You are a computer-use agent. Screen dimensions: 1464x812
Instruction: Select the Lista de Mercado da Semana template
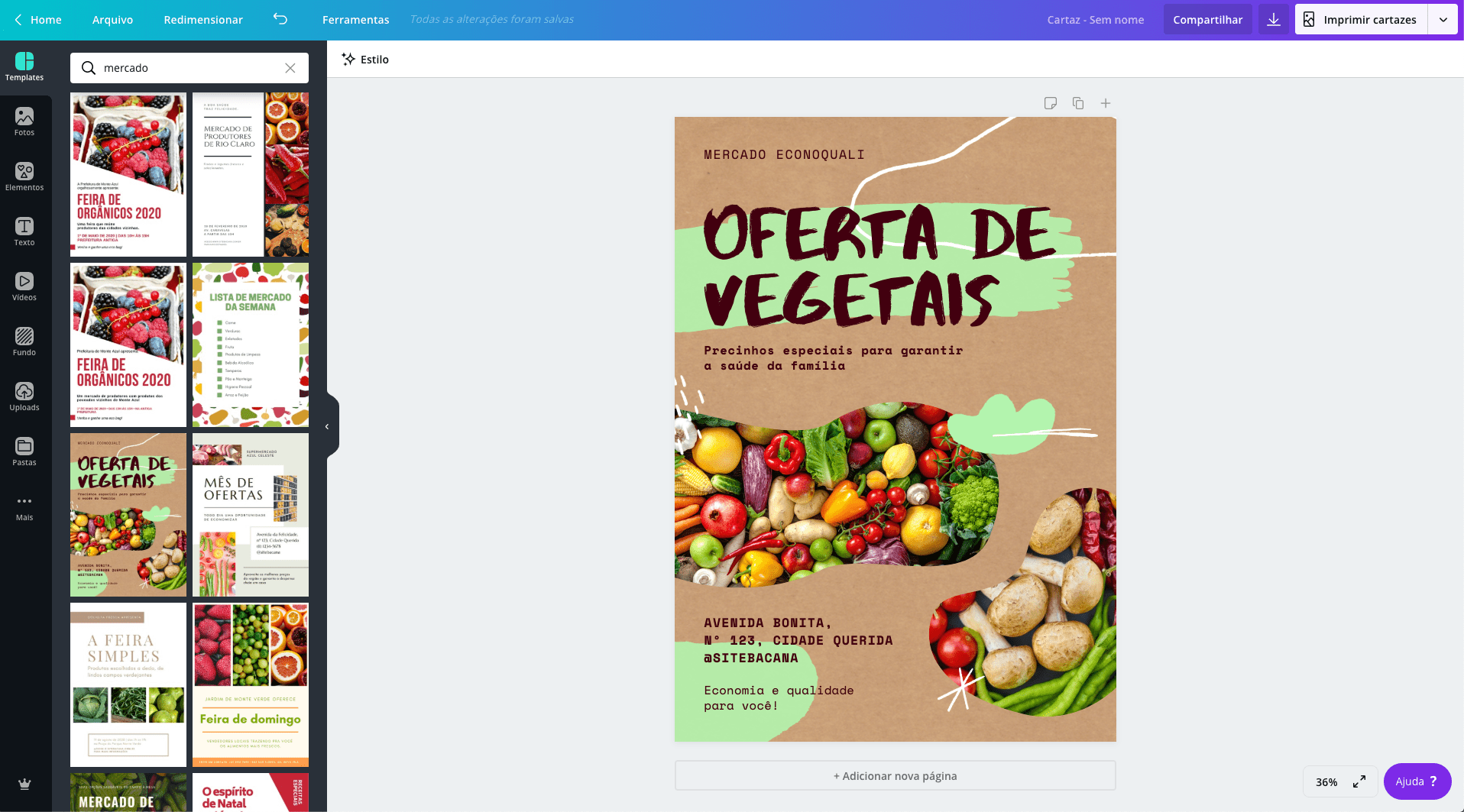coord(251,345)
